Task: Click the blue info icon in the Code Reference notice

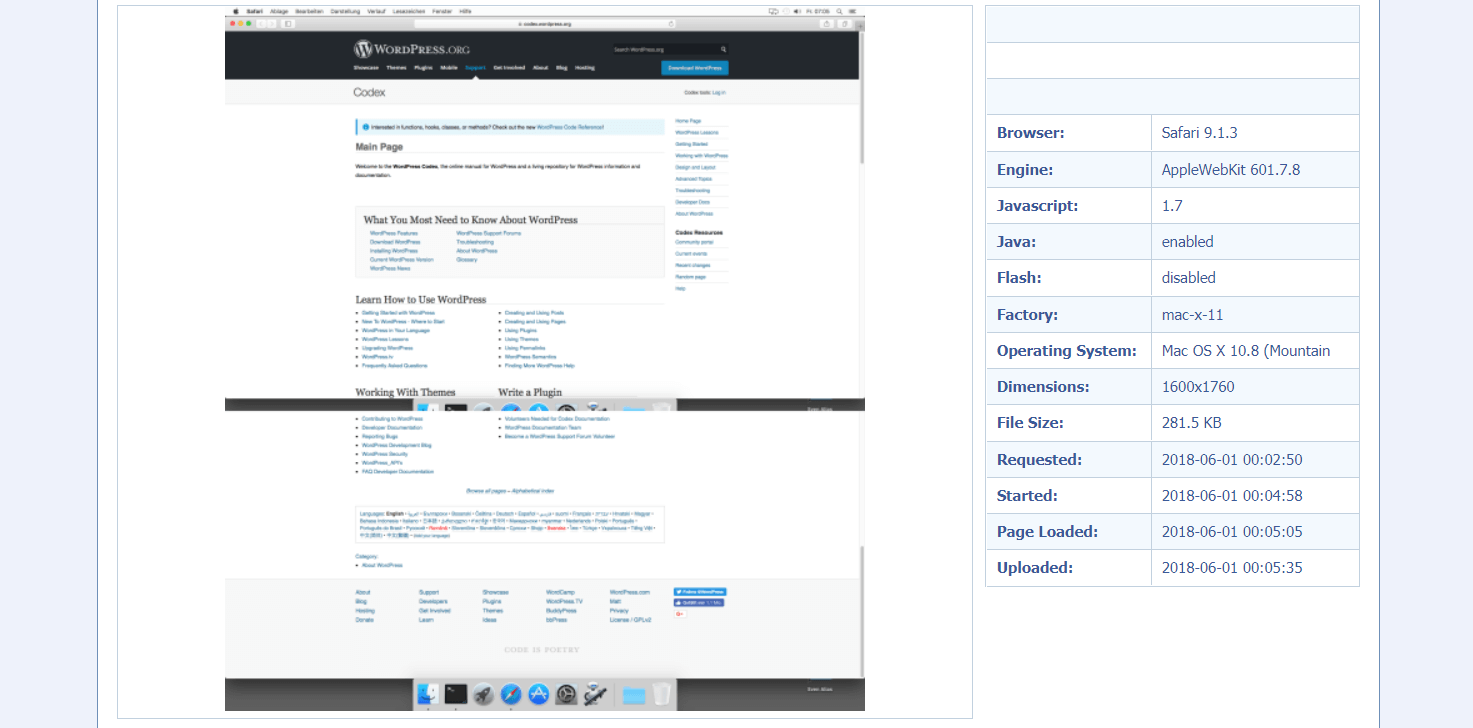Action: (x=365, y=127)
